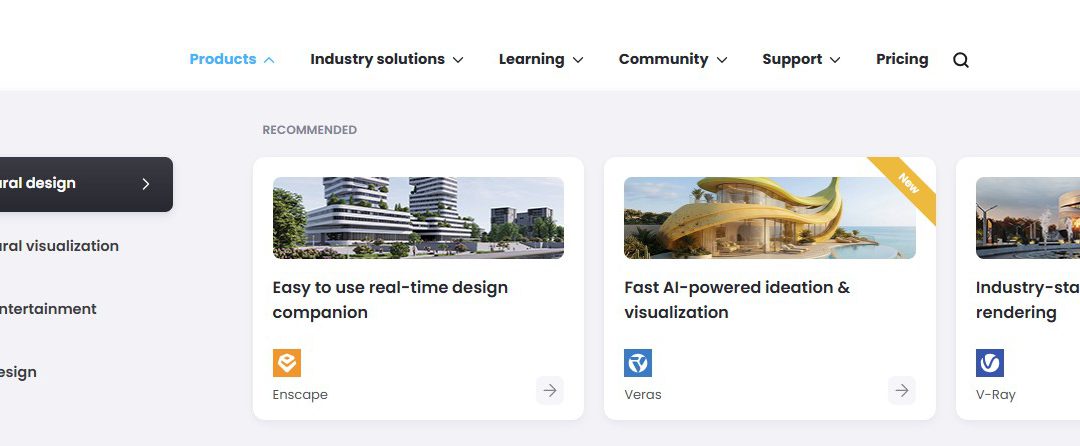Expand the Learning dropdown
Viewport: 1080px width, 446px height.
541,59
